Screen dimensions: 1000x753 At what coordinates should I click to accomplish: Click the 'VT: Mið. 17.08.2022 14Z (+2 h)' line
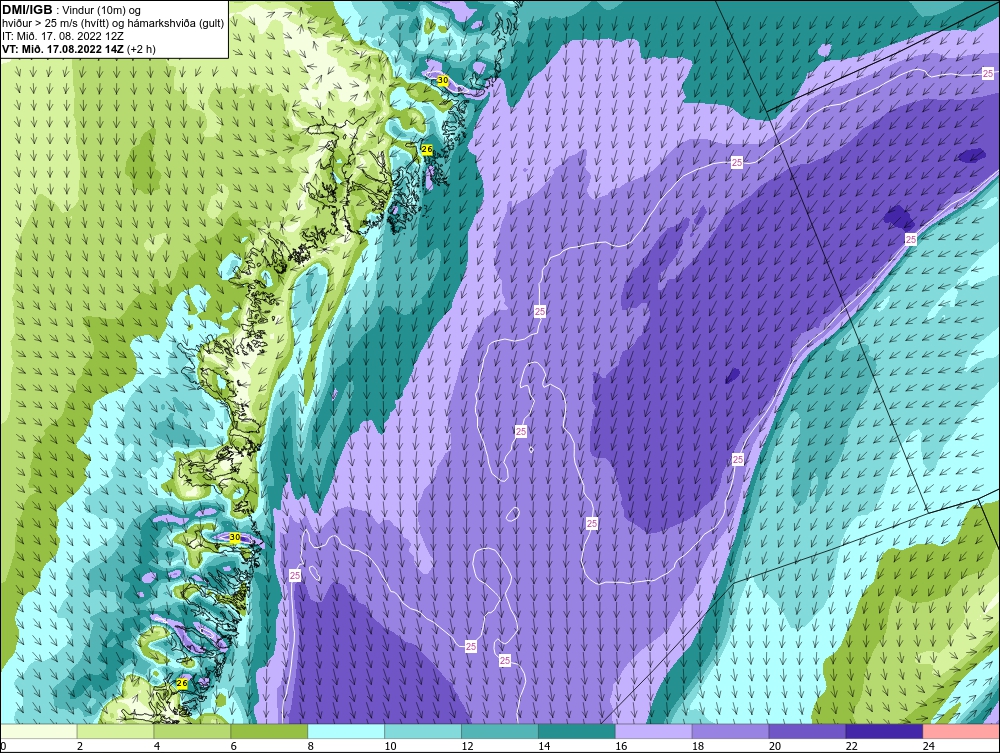[78, 48]
